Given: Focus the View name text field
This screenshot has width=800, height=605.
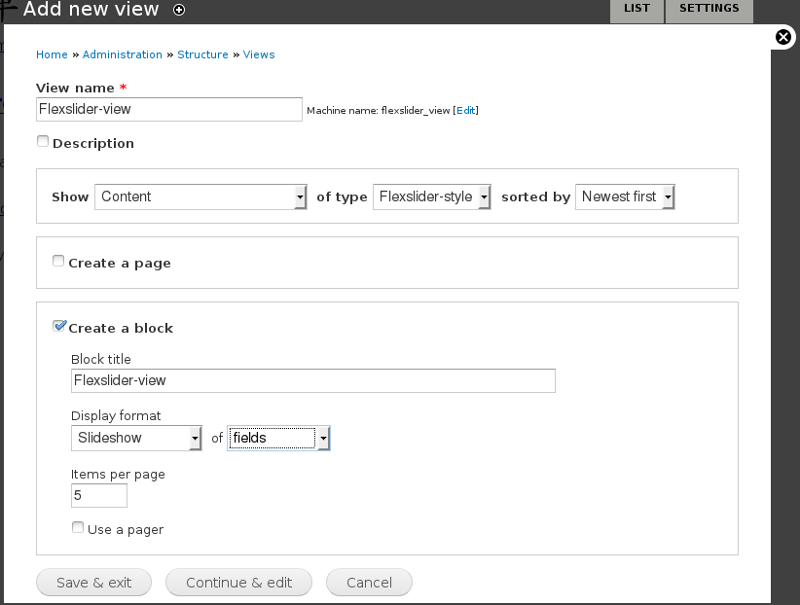Looking at the screenshot, I should pyautogui.click(x=169, y=110).
